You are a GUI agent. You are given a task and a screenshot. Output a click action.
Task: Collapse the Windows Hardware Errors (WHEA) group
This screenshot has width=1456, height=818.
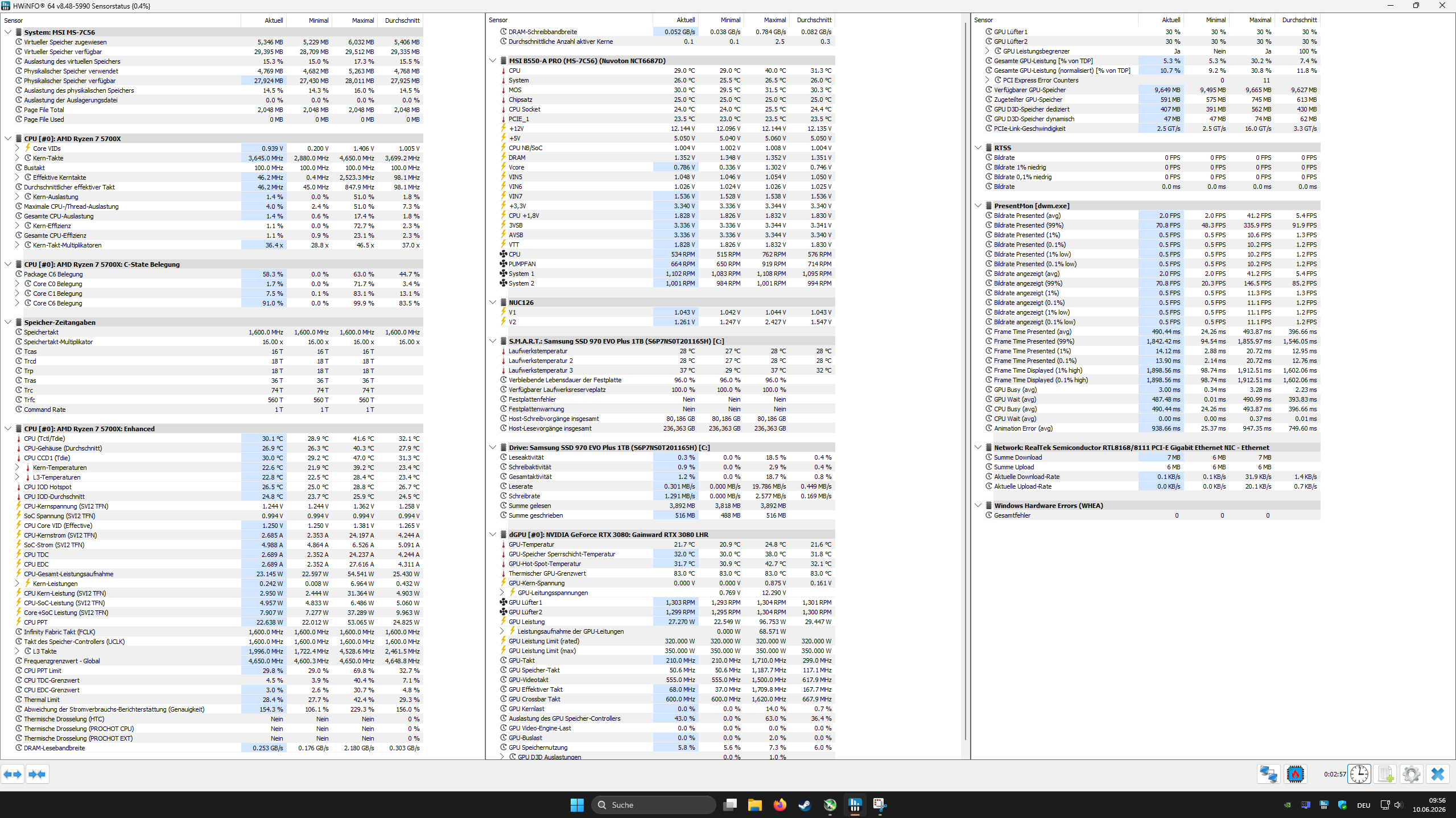(x=978, y=506)
